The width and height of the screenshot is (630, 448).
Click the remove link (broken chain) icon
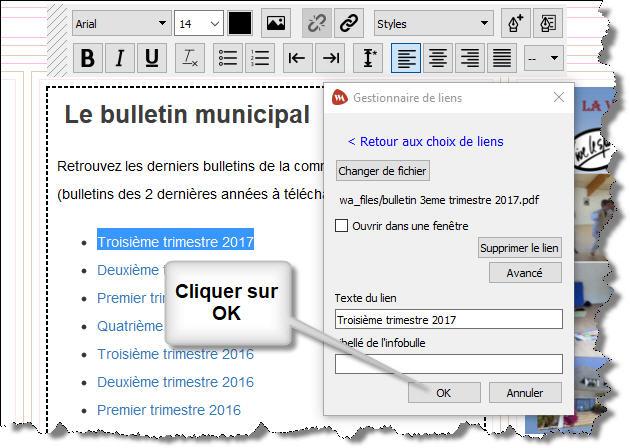coord(316,23)
